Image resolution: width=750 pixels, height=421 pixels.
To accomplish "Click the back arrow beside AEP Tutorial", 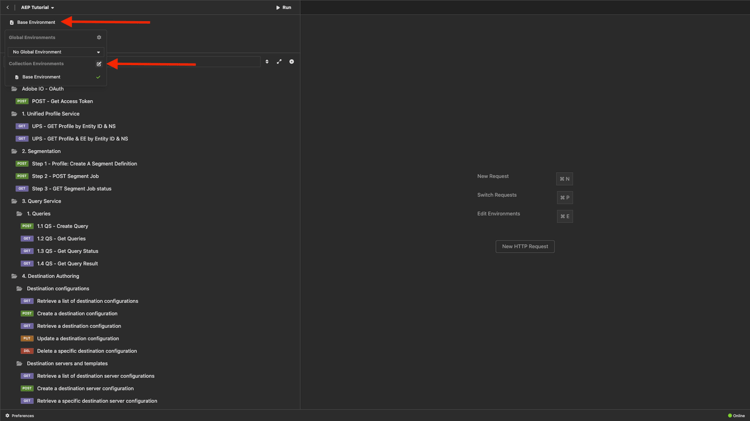I will coord(8,8).
